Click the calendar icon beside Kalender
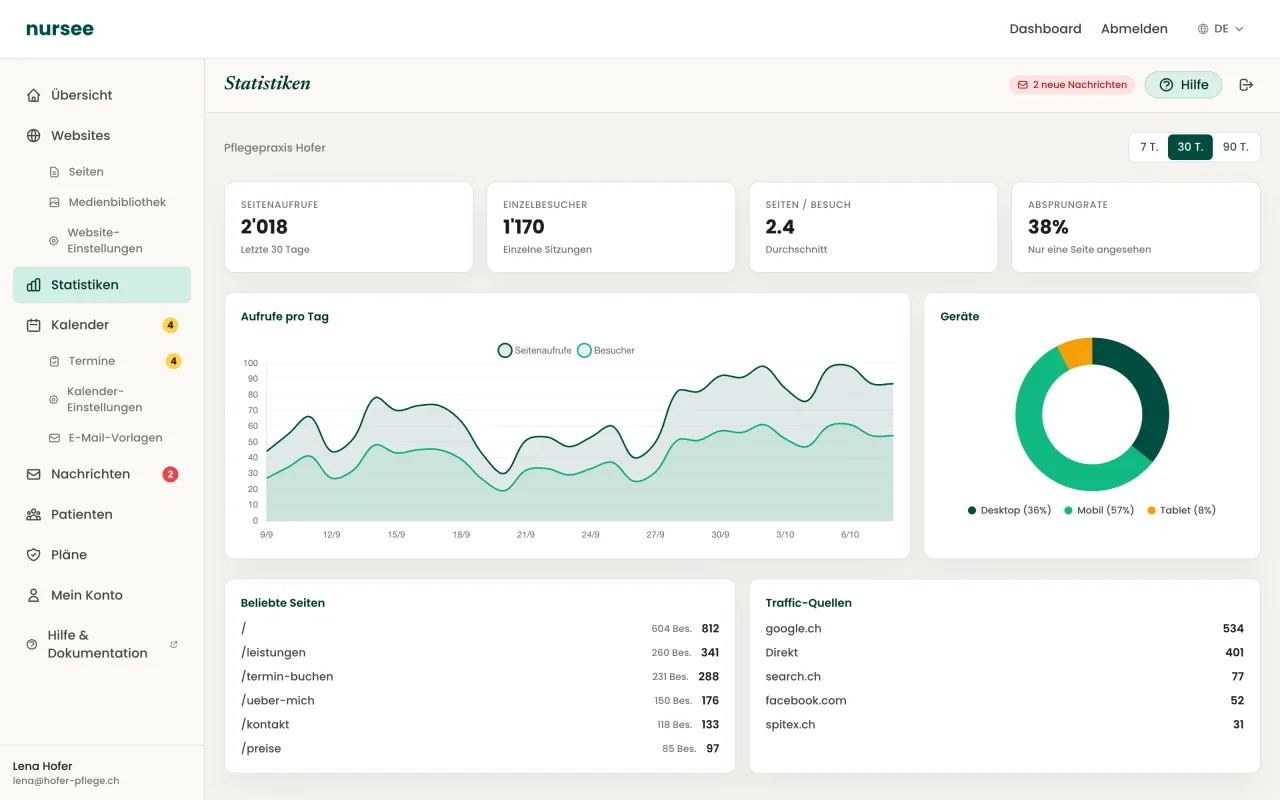 (33, 325)
